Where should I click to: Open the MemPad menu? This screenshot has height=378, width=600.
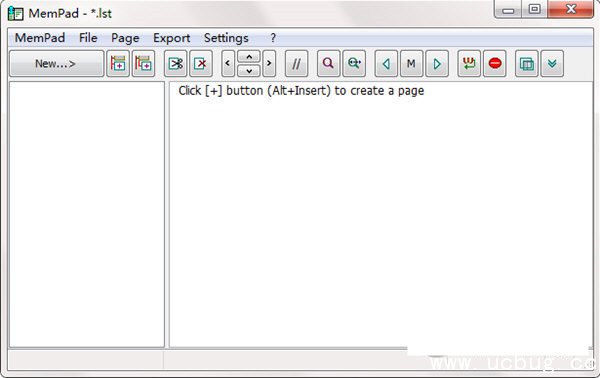click(40, 38)
